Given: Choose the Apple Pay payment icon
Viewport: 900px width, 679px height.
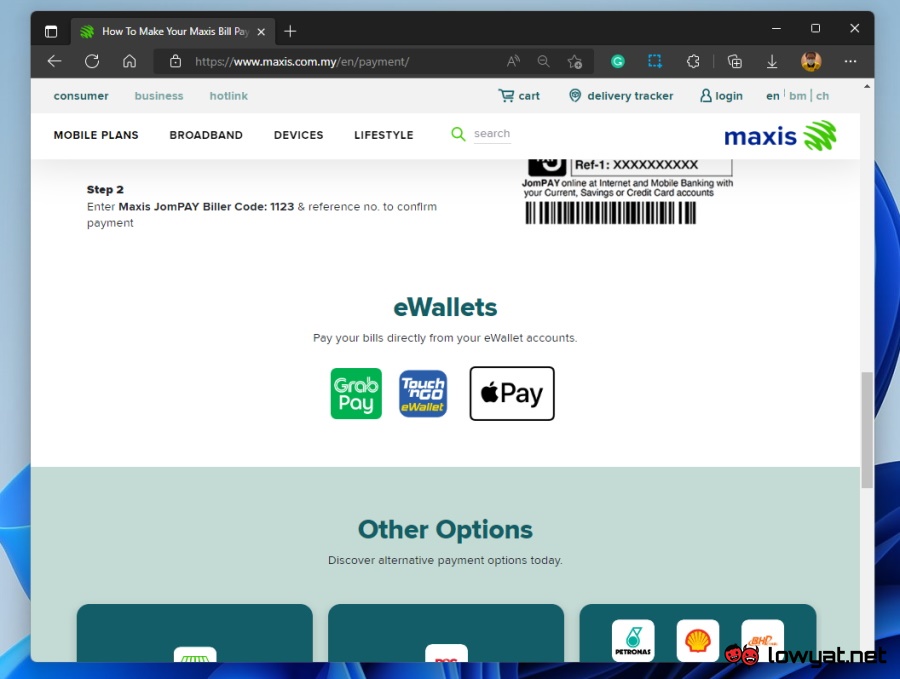Looking at the screenshot, I should pos(512,393).
